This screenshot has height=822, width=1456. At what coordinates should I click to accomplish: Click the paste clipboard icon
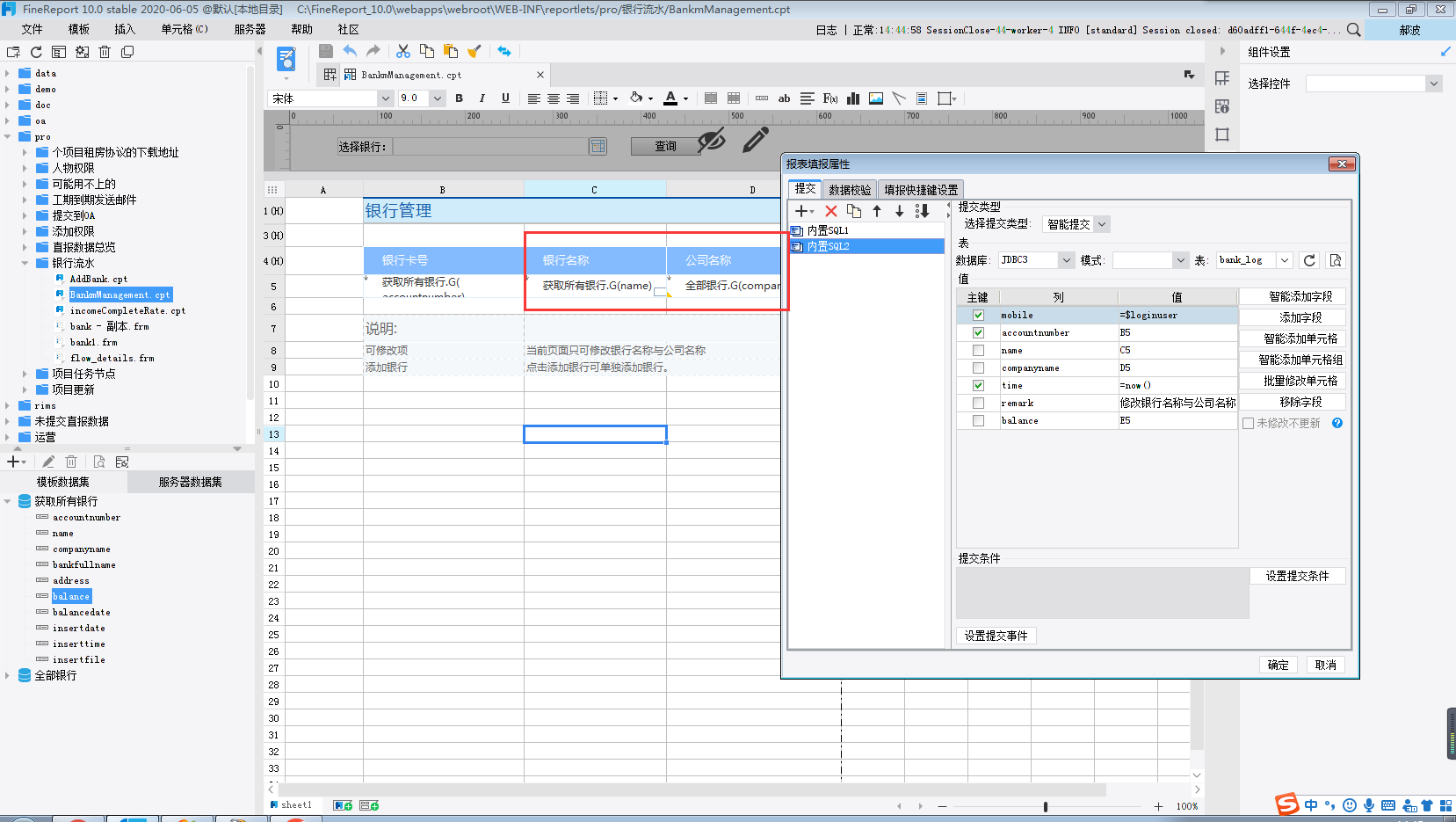(451, 51)
